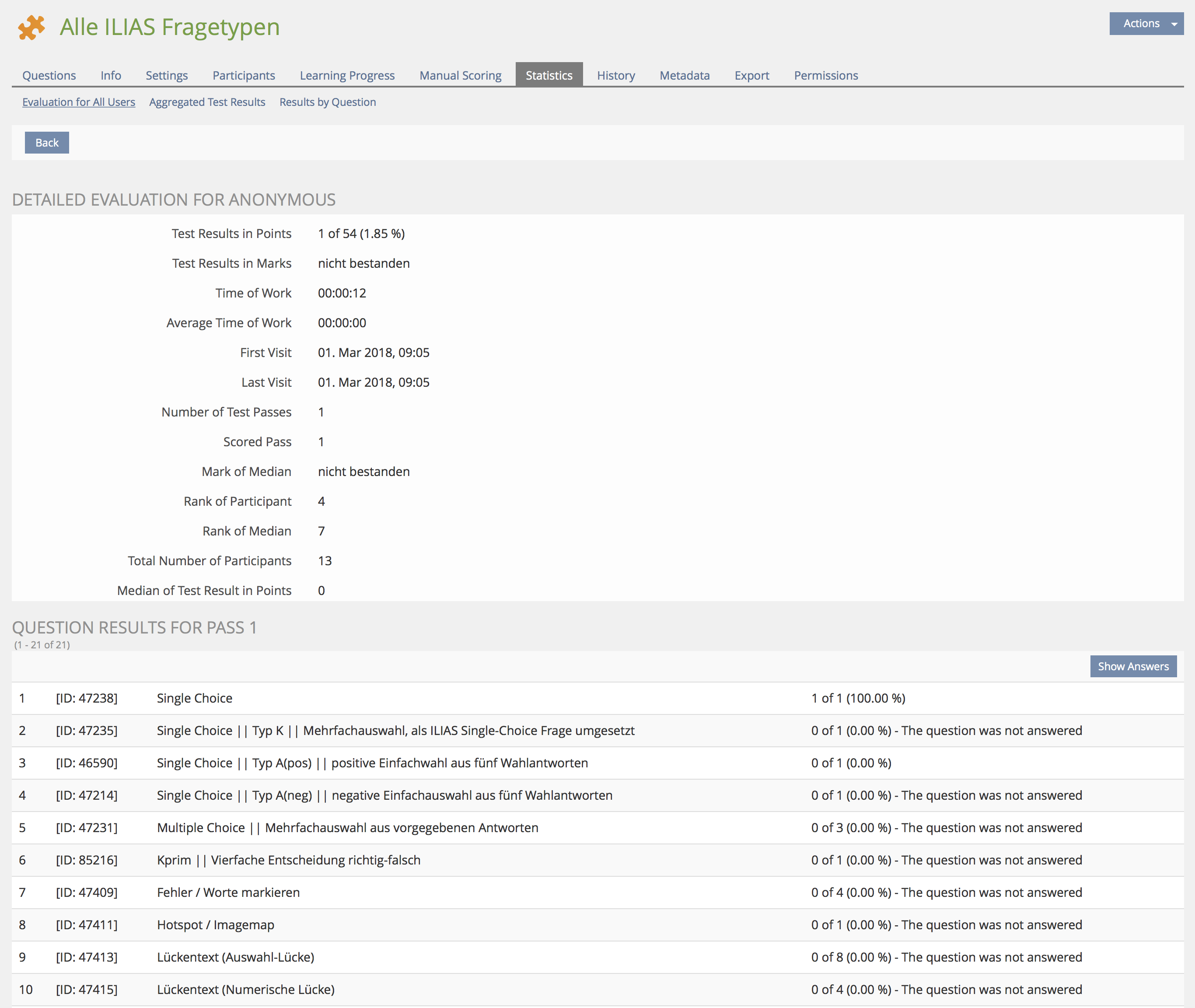
Task: Click the active Statistics tab
Action: tap(549, 75)
